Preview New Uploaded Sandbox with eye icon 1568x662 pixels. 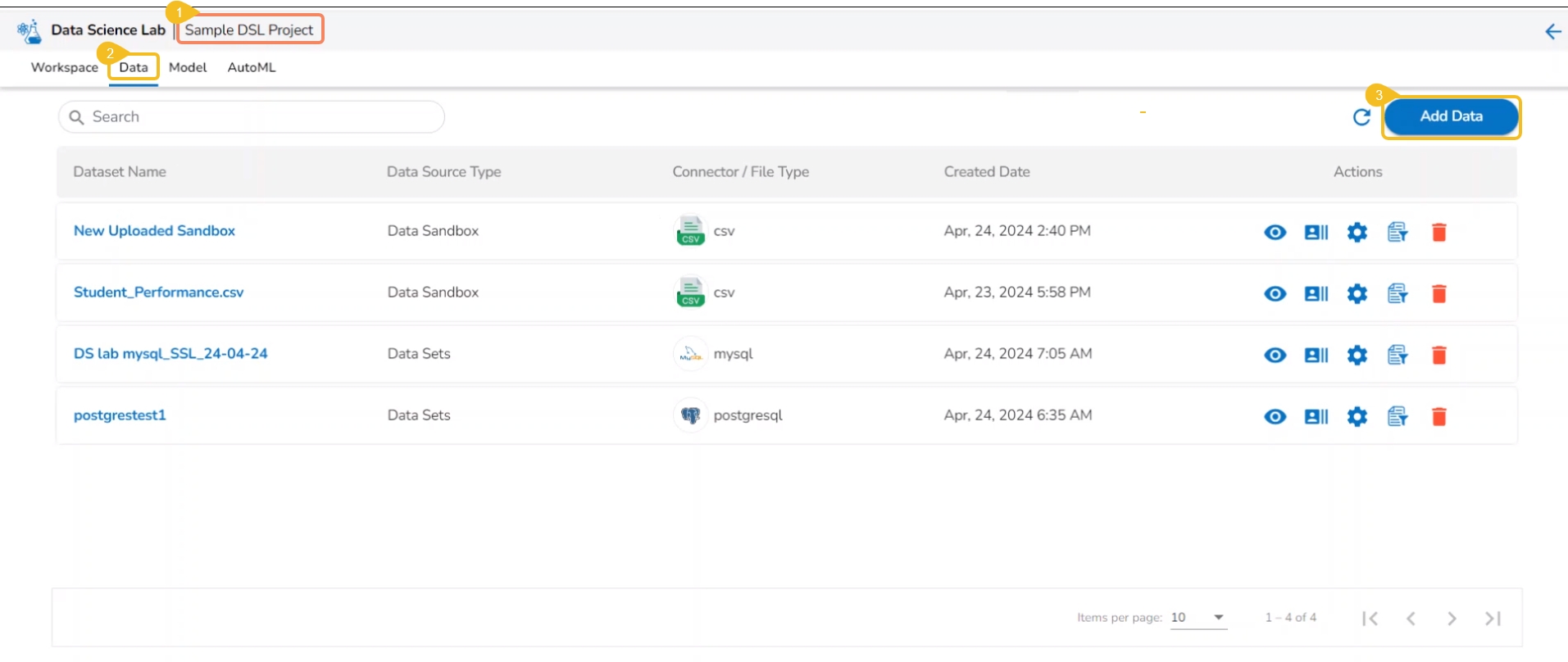click(x=1275, y=233)
